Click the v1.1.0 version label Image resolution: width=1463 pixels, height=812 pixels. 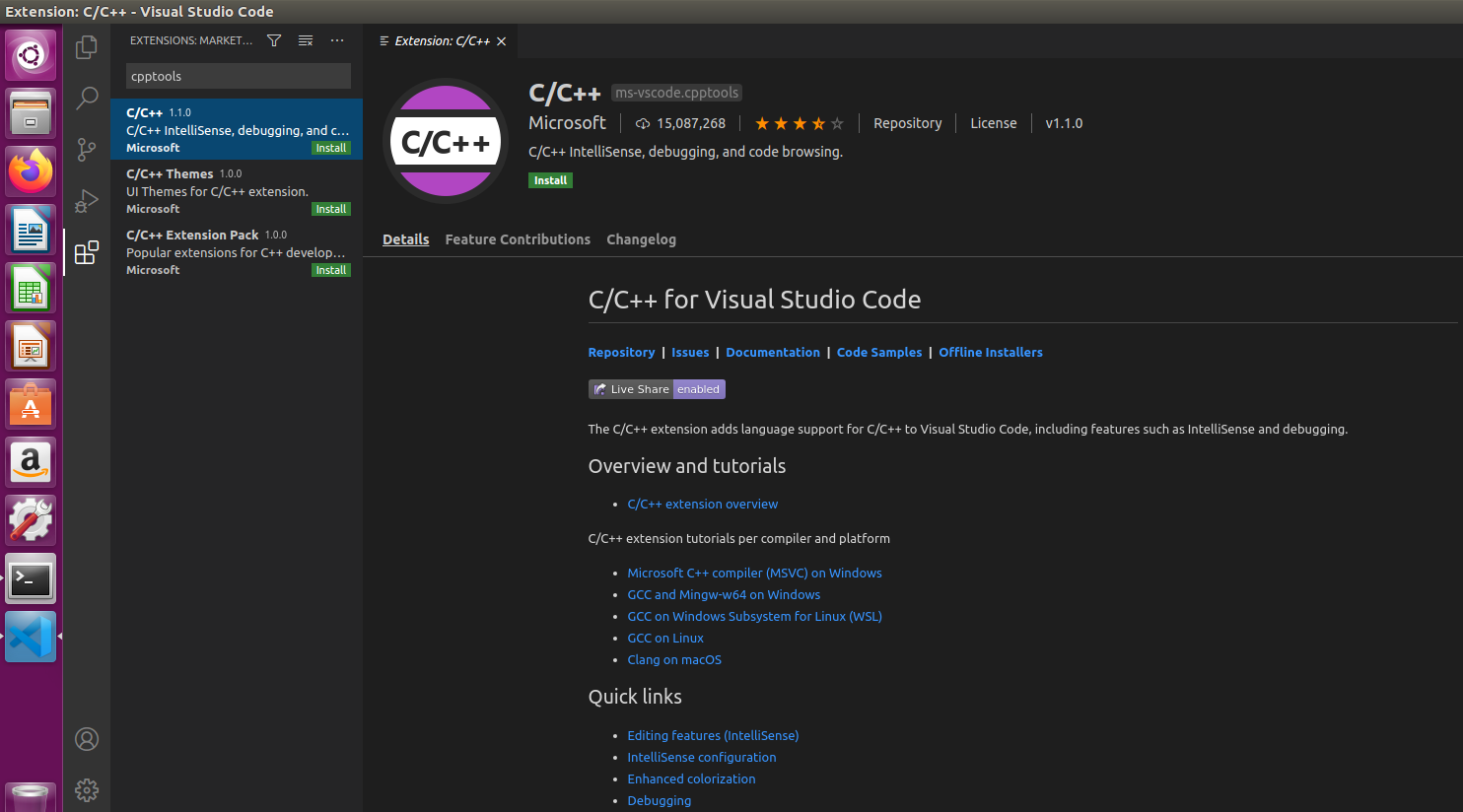click(x=1064, y=123)
